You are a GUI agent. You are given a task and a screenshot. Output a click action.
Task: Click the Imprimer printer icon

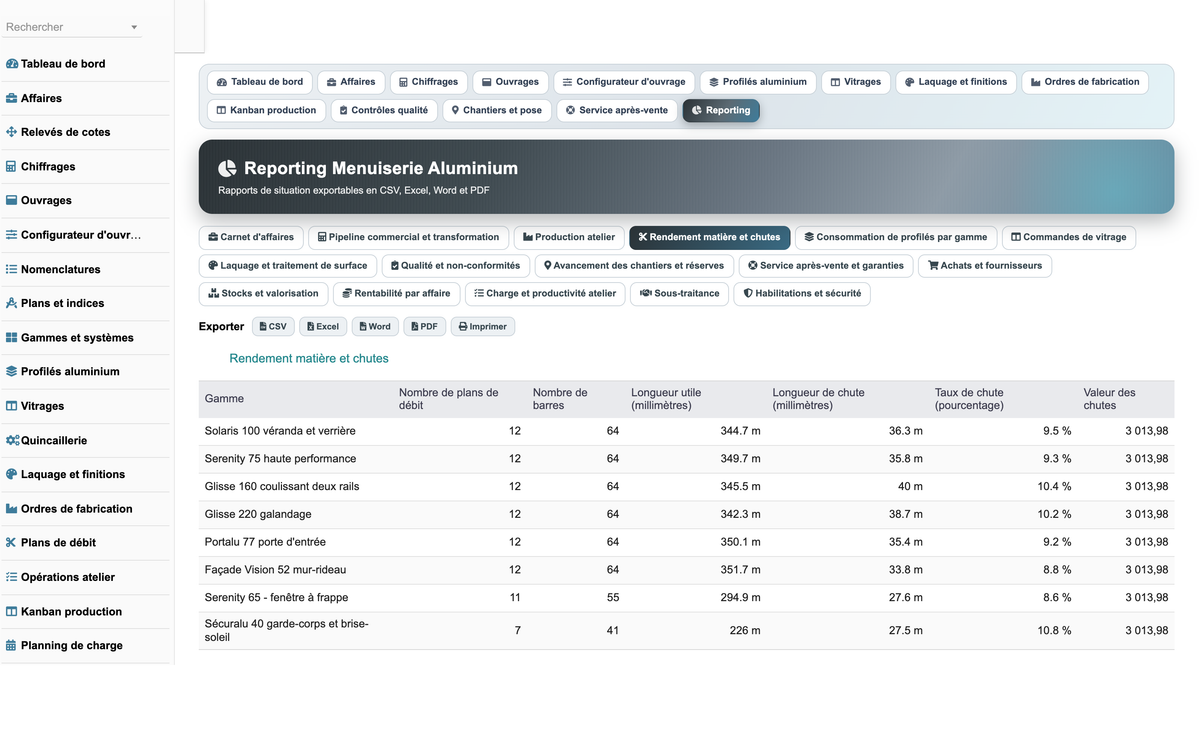coord(463,326)
